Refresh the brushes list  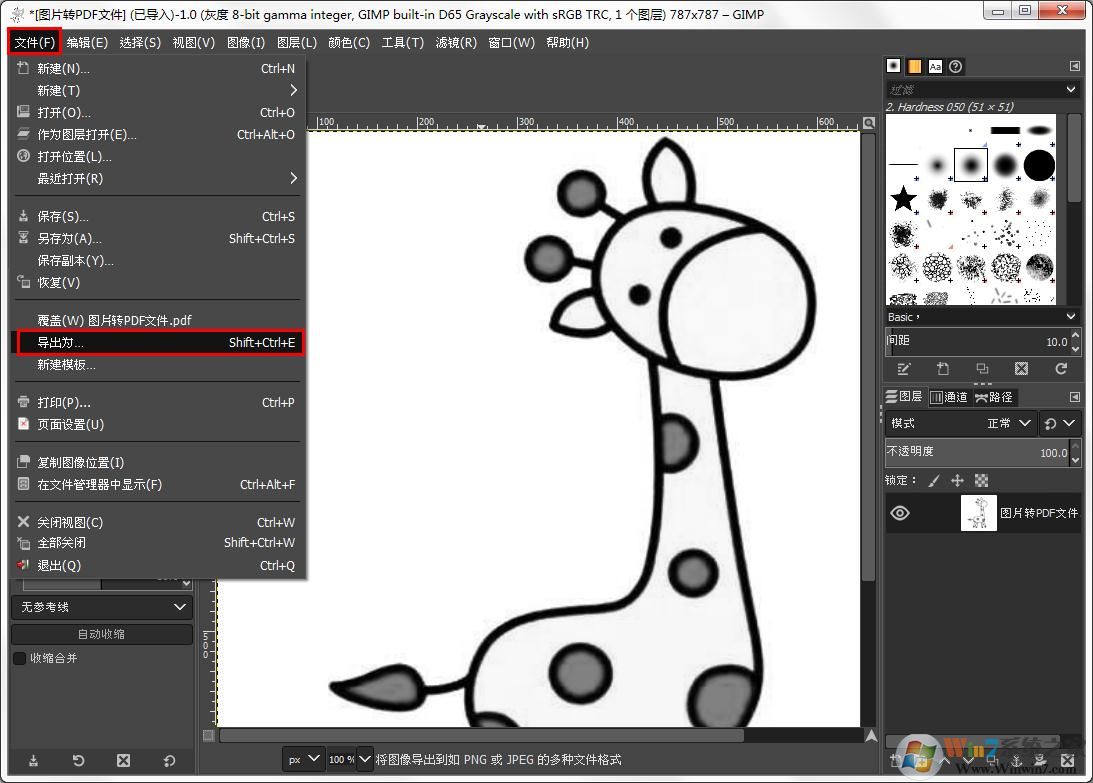[1060, 369]
